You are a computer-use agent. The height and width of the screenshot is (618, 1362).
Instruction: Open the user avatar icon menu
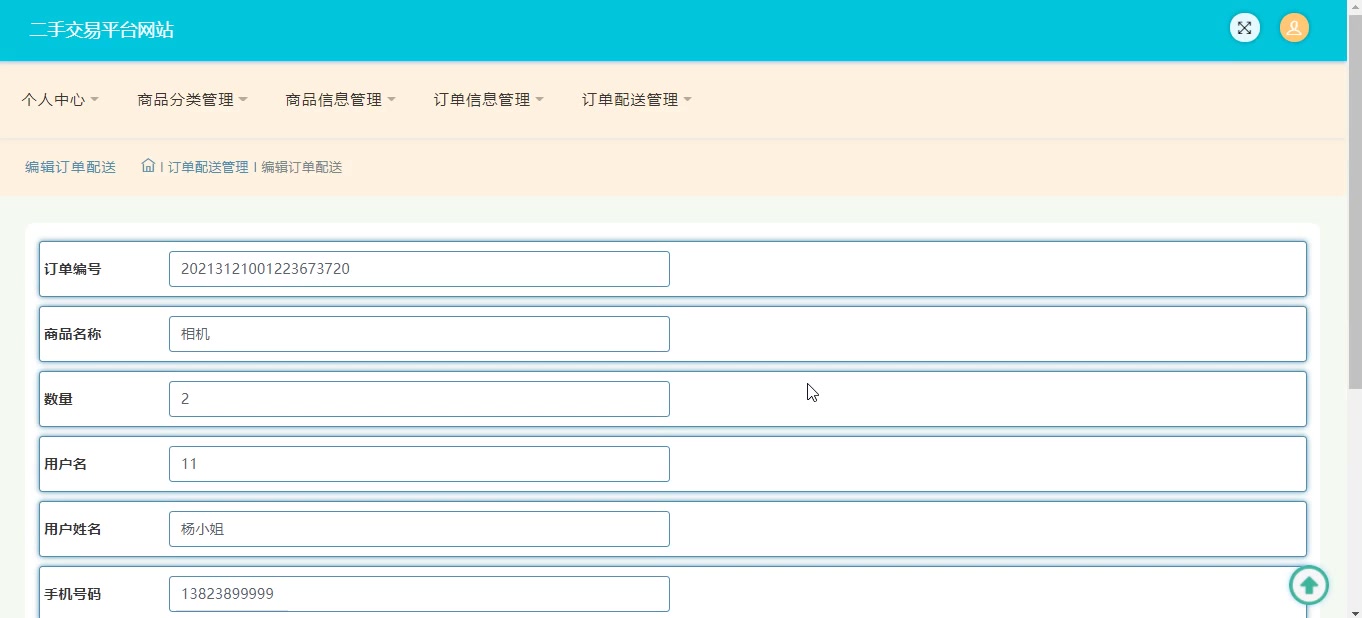pos(1294,28)
